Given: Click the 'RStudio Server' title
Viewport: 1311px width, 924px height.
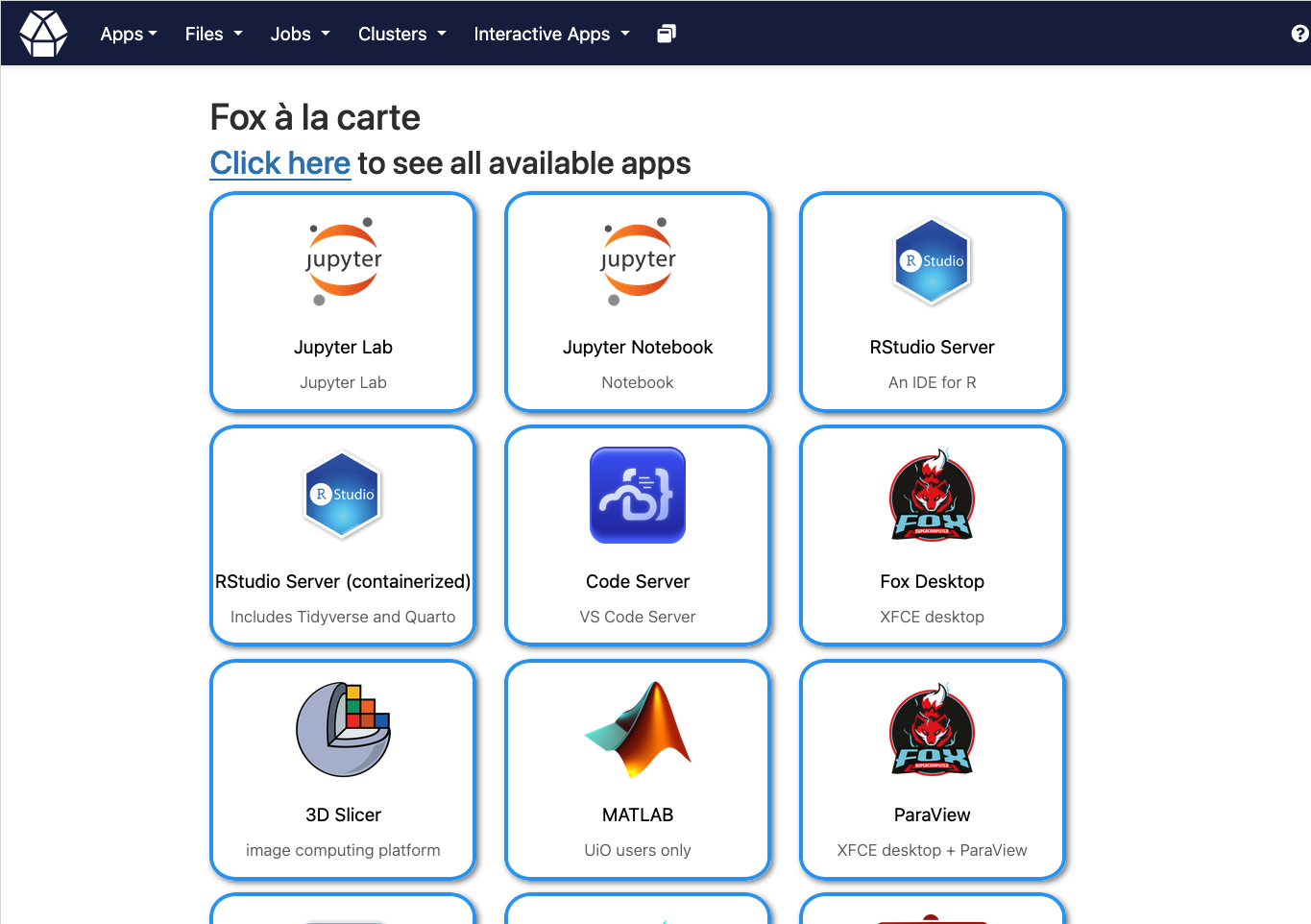Looking at the screenshot, I should point(932,347).
